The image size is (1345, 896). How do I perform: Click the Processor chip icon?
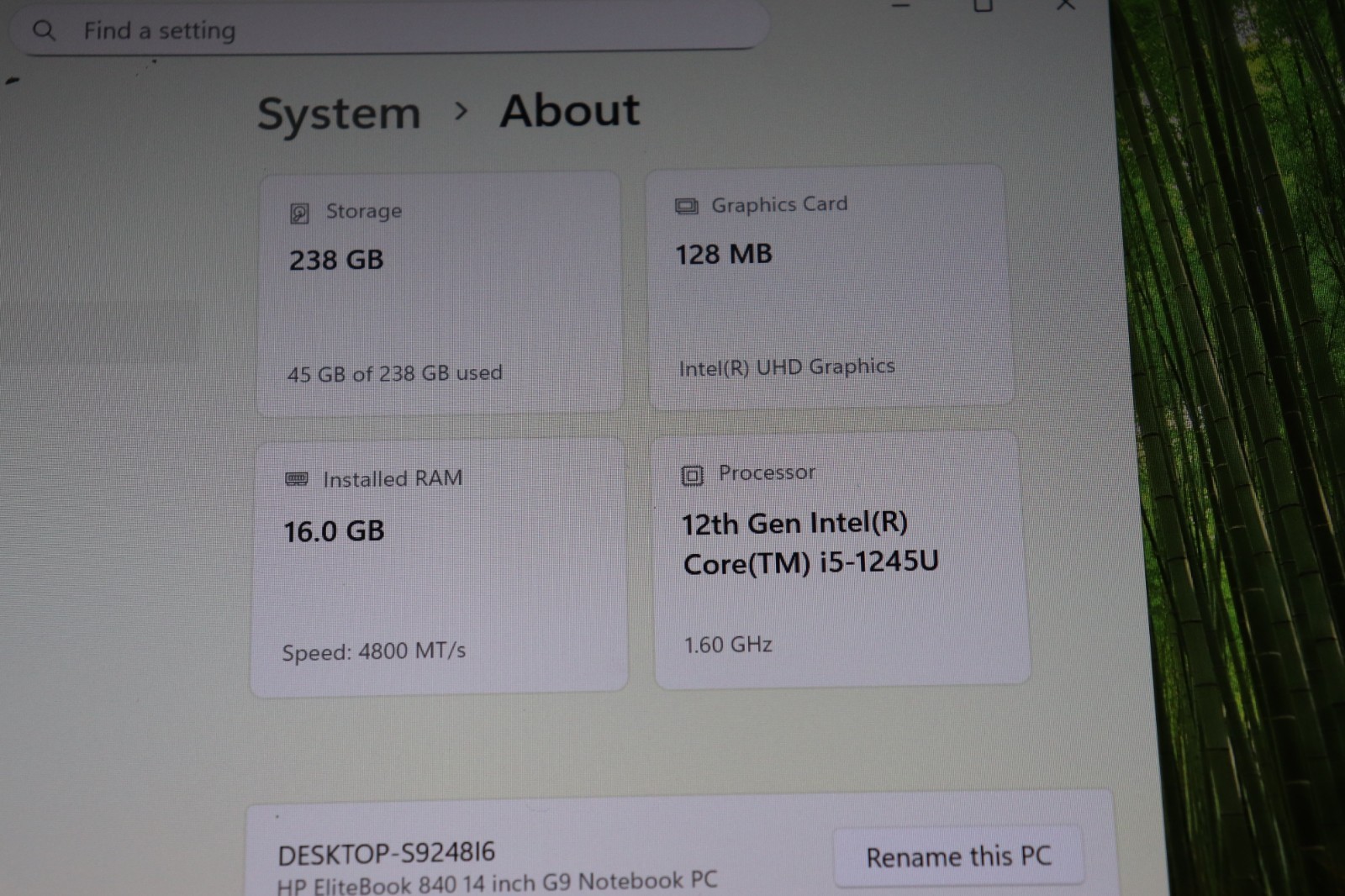(692, 476)
